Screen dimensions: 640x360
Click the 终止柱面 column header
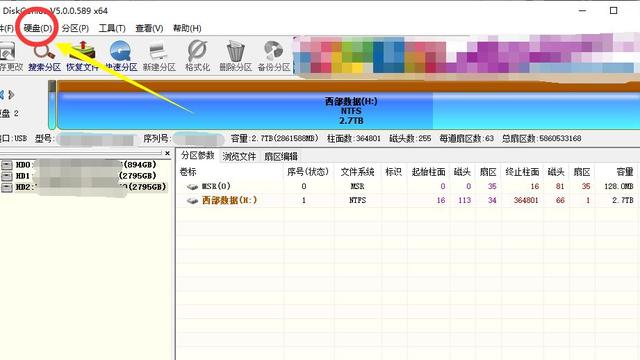[x=522, y=172]
